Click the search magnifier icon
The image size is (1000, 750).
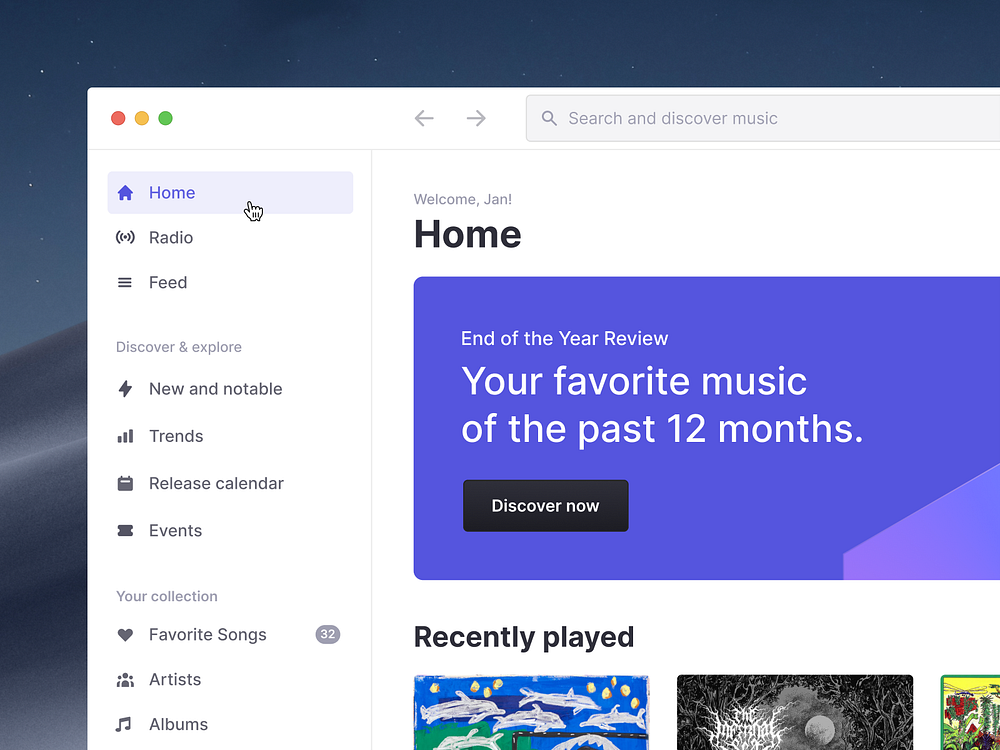tap(549, 118)
